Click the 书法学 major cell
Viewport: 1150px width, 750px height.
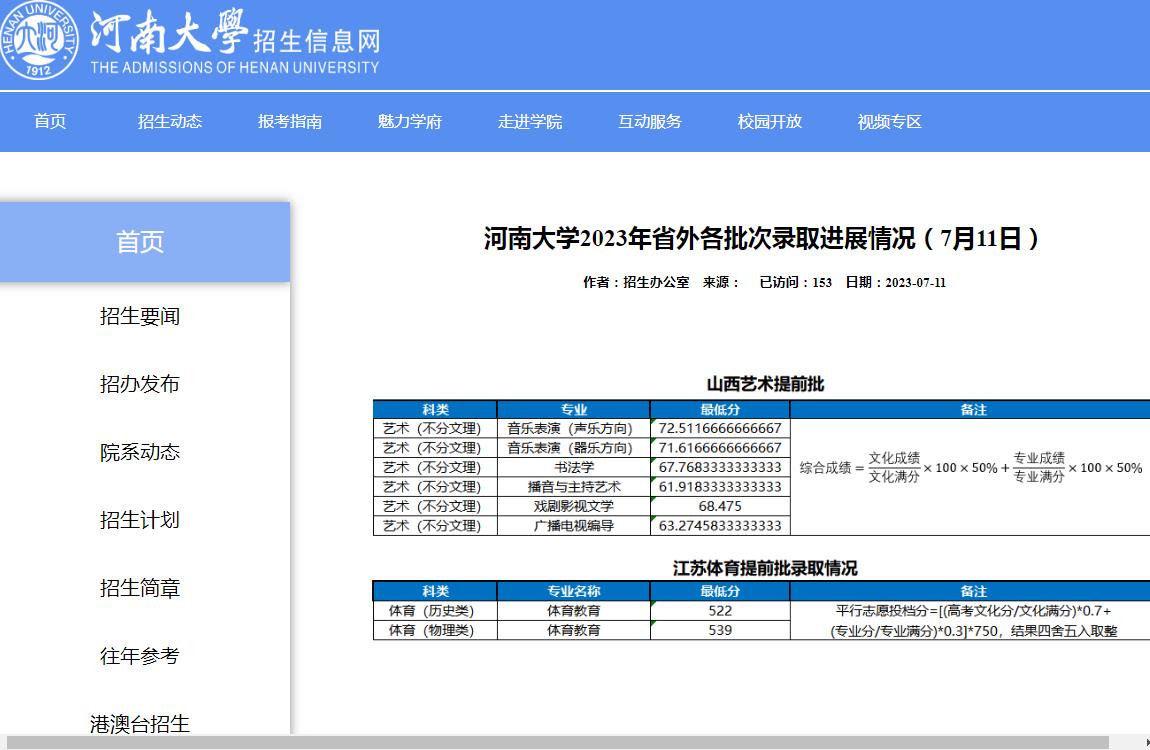tap(574, 467)
